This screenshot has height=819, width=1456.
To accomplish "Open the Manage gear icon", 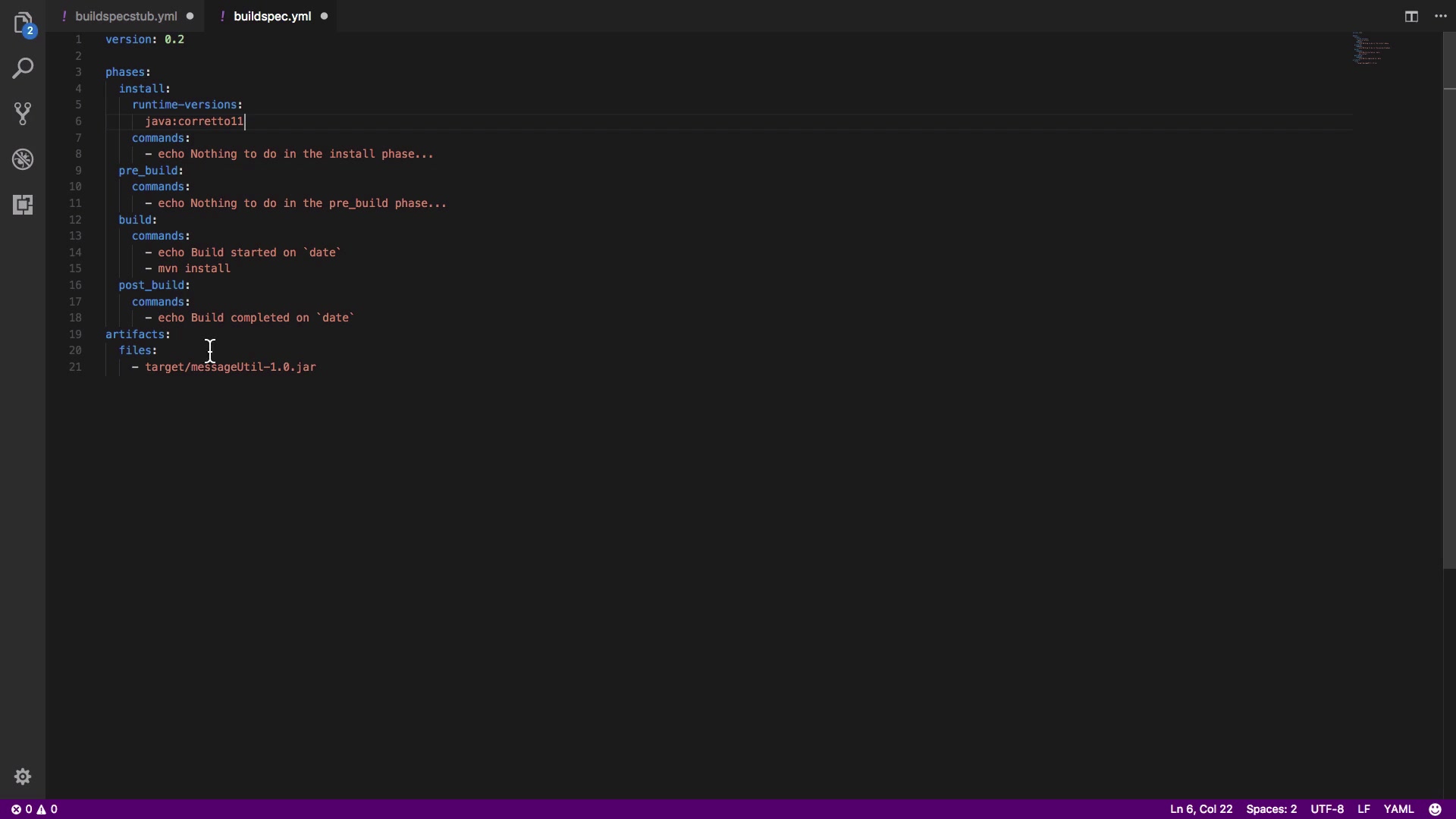I will tap(23, 777).
